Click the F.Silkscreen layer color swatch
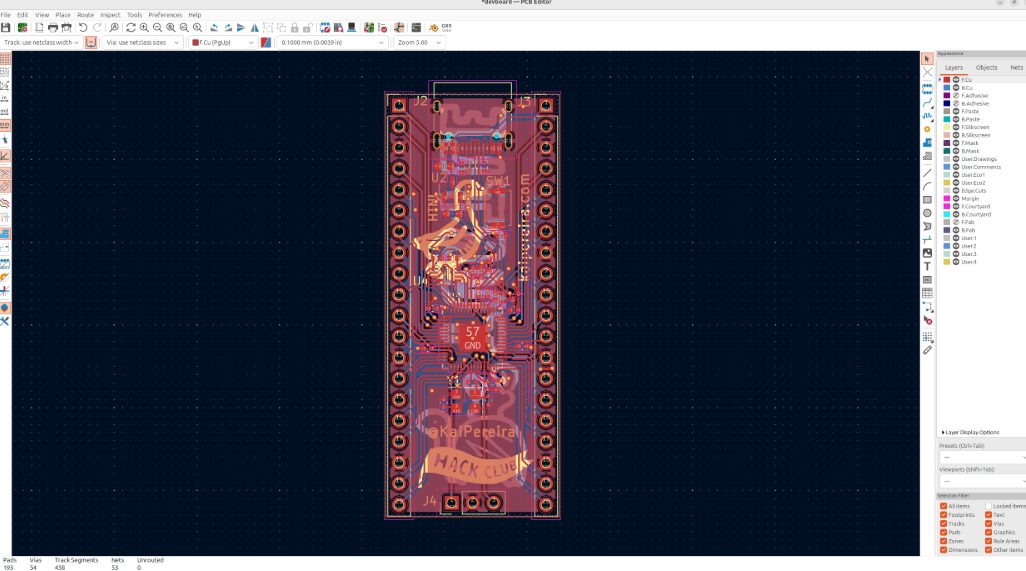 (x=946, y=127)
